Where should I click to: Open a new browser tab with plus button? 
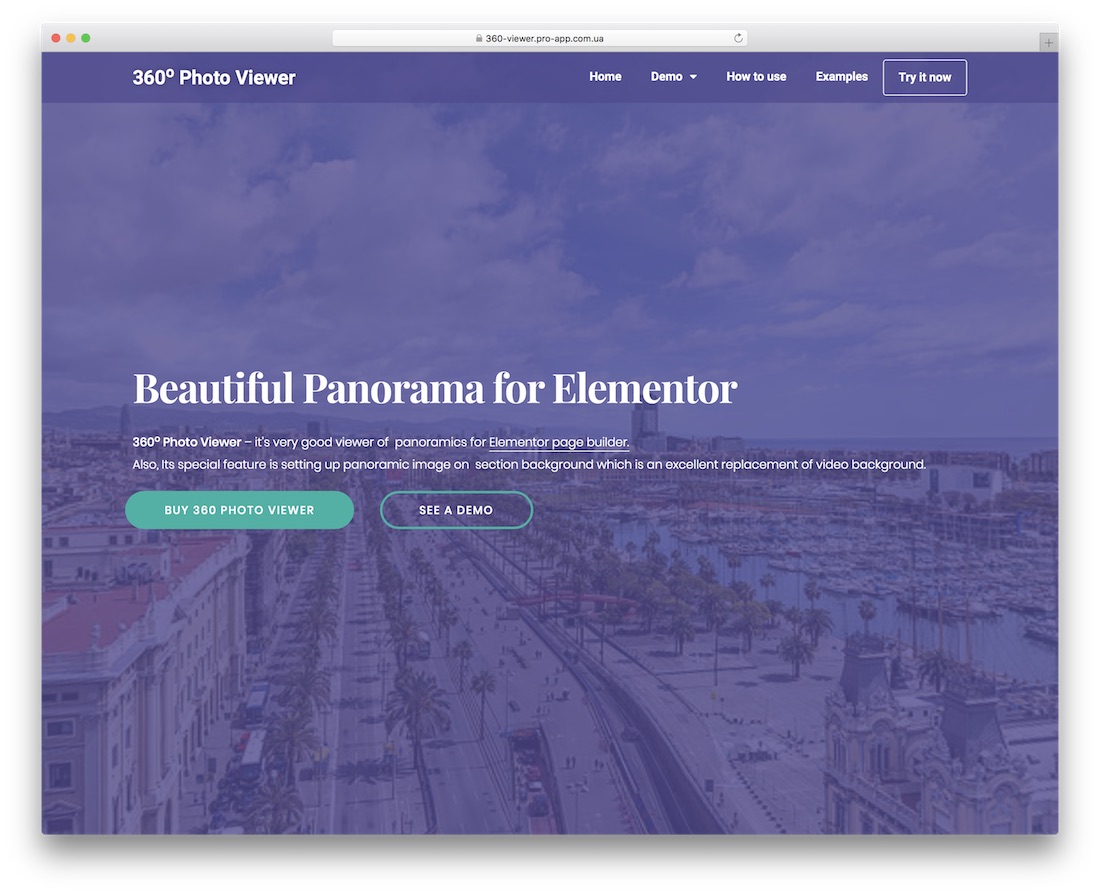tap(1048, 43)
